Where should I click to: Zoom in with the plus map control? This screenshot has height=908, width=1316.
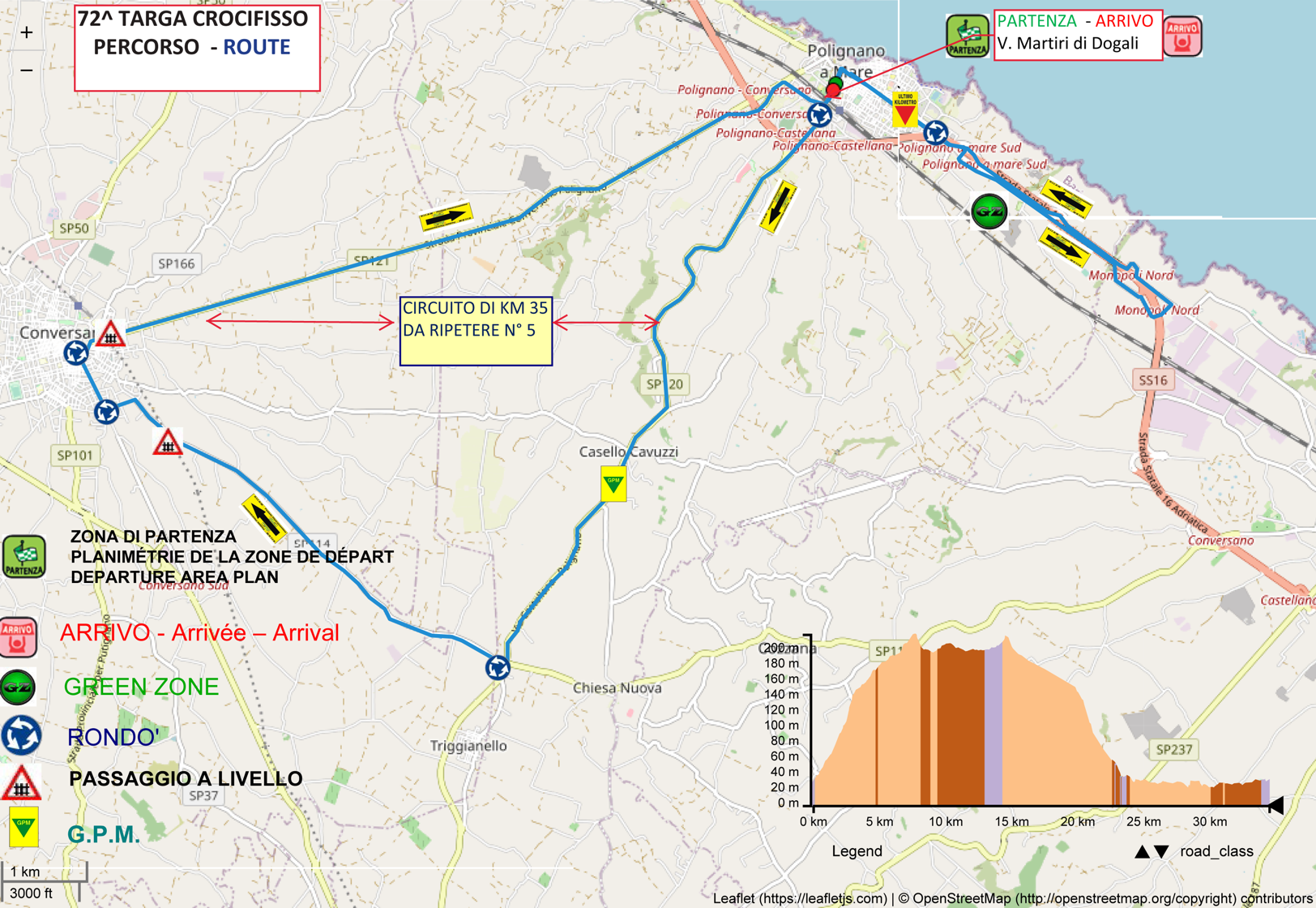tap(27, 32)
